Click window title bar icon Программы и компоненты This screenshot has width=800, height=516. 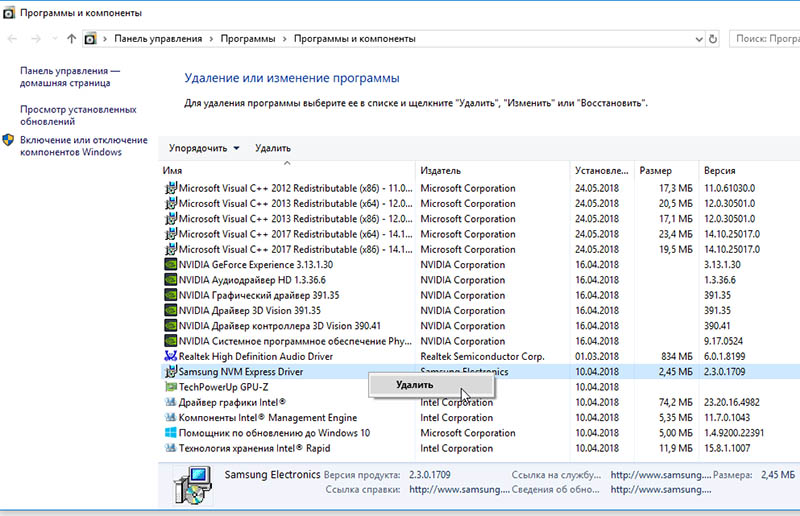point(9,13)
